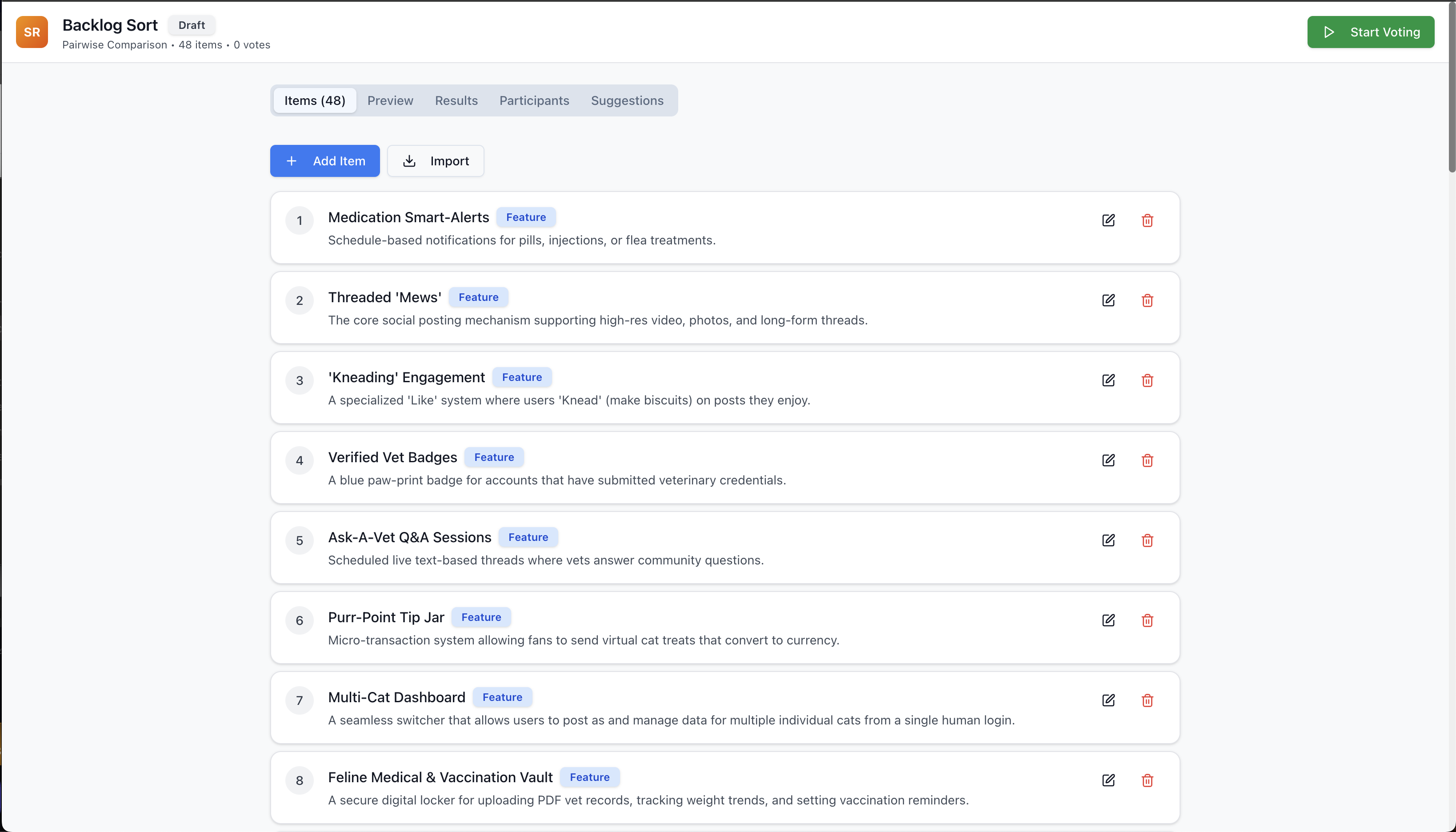Click the 'Pairwise Comparison • 48 items • 0 votes' subtitle
Viewport: 1456px width, 832px height.
point(166,44)
